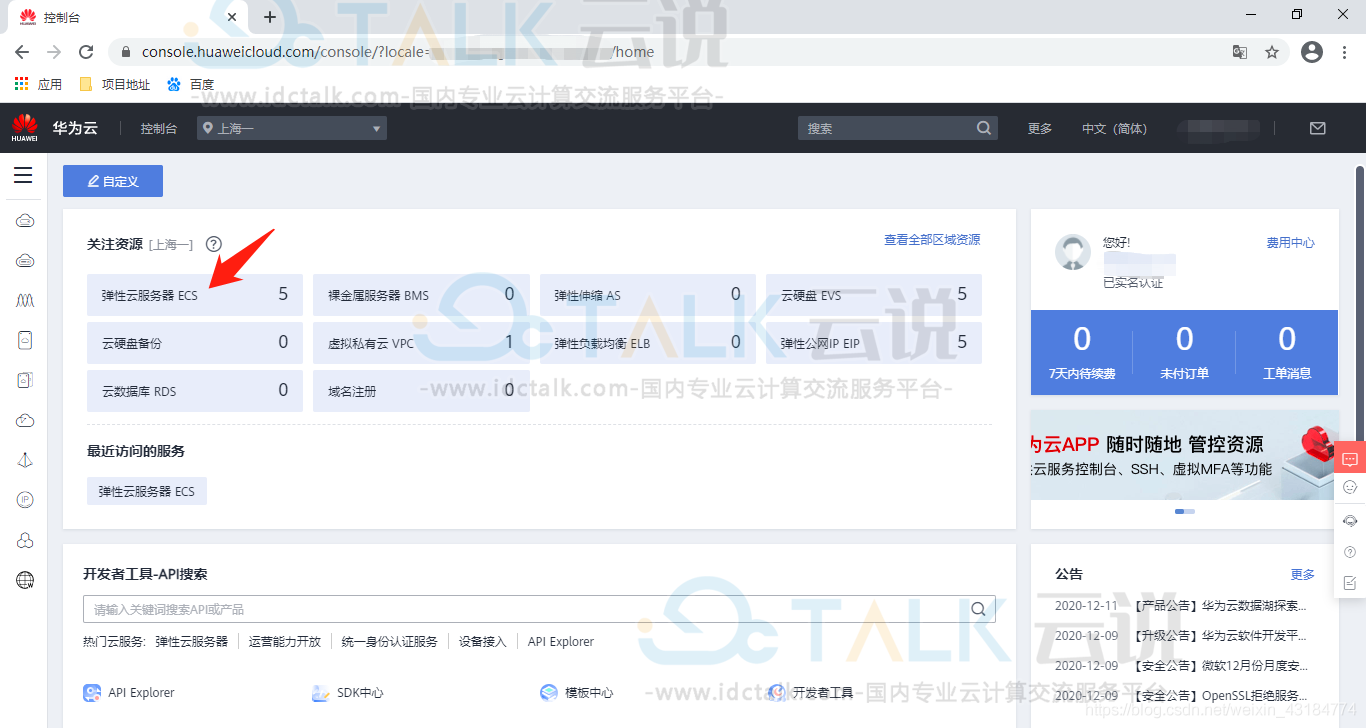This screenshot has height=728, width=1366.
Task: Open 域名注册 resource tile
Action: click(421, 391)
